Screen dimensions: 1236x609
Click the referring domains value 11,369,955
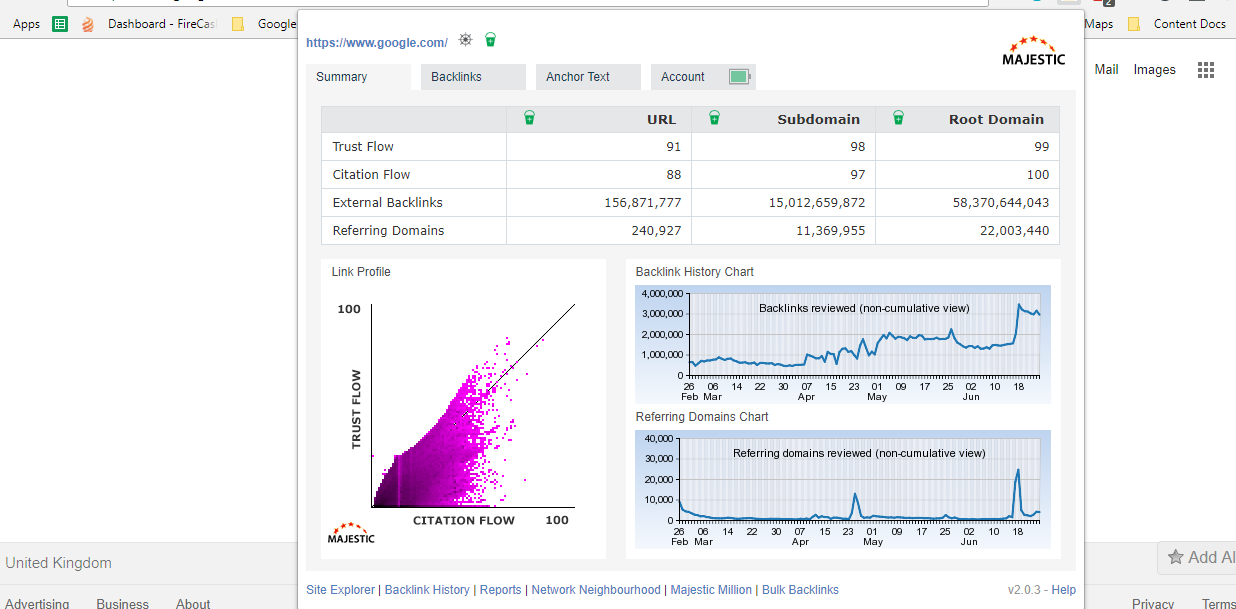coord(831,231)
